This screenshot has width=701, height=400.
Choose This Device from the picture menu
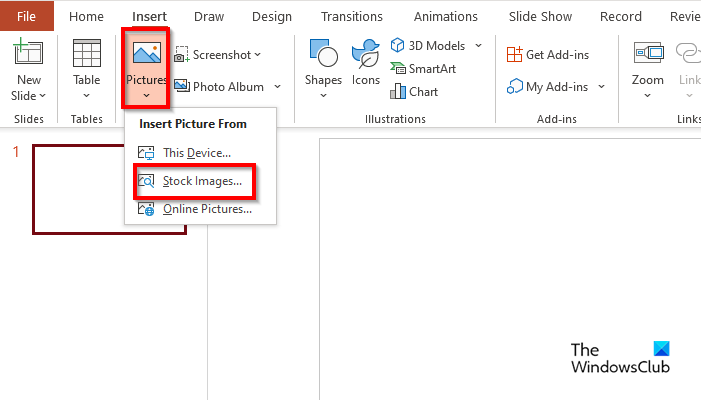pyautogui.click(x=196, y=153)
